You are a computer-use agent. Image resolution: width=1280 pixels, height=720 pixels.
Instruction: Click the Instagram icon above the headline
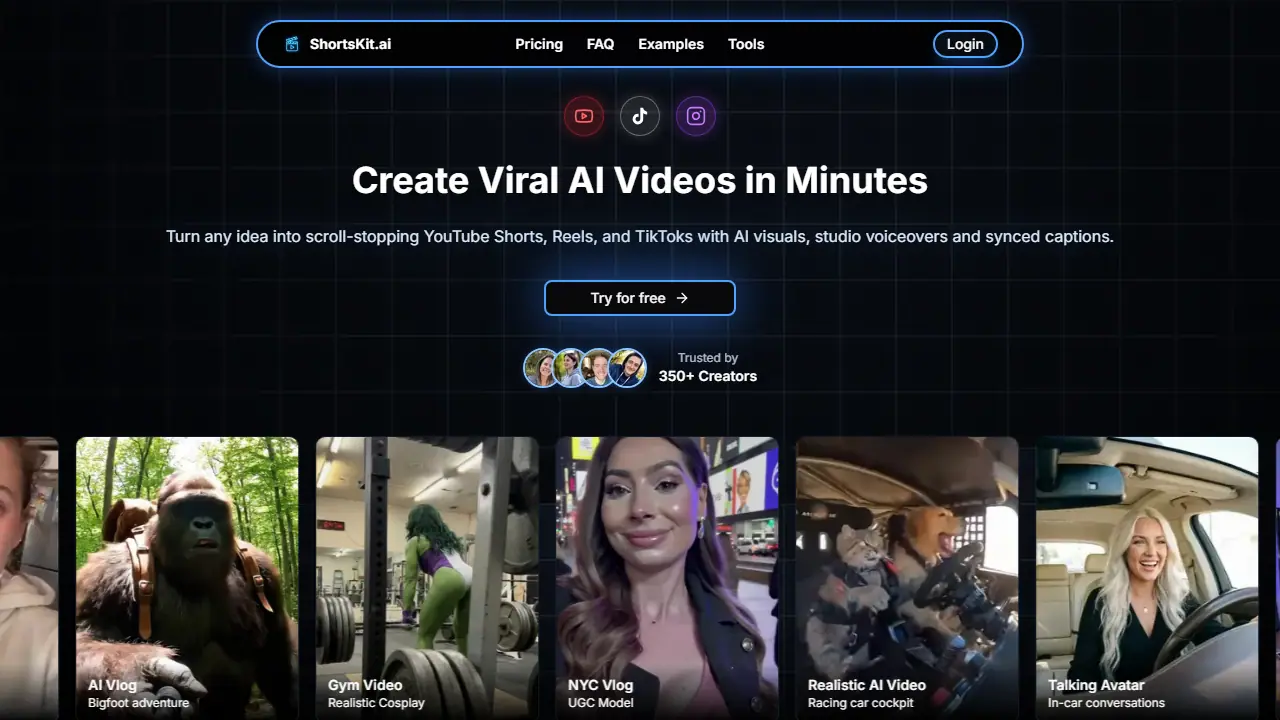[x=696, y=116]
